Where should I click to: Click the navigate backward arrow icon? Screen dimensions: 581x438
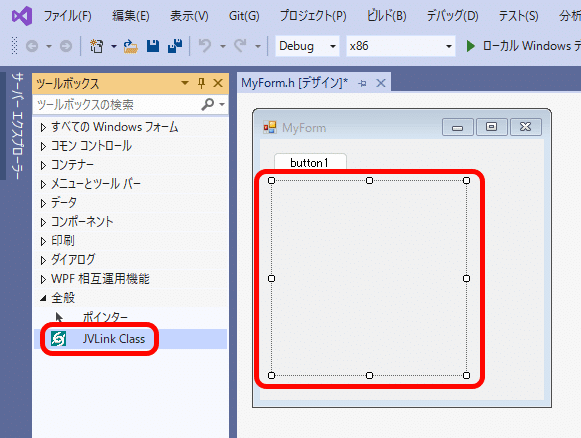coord(32,46)
